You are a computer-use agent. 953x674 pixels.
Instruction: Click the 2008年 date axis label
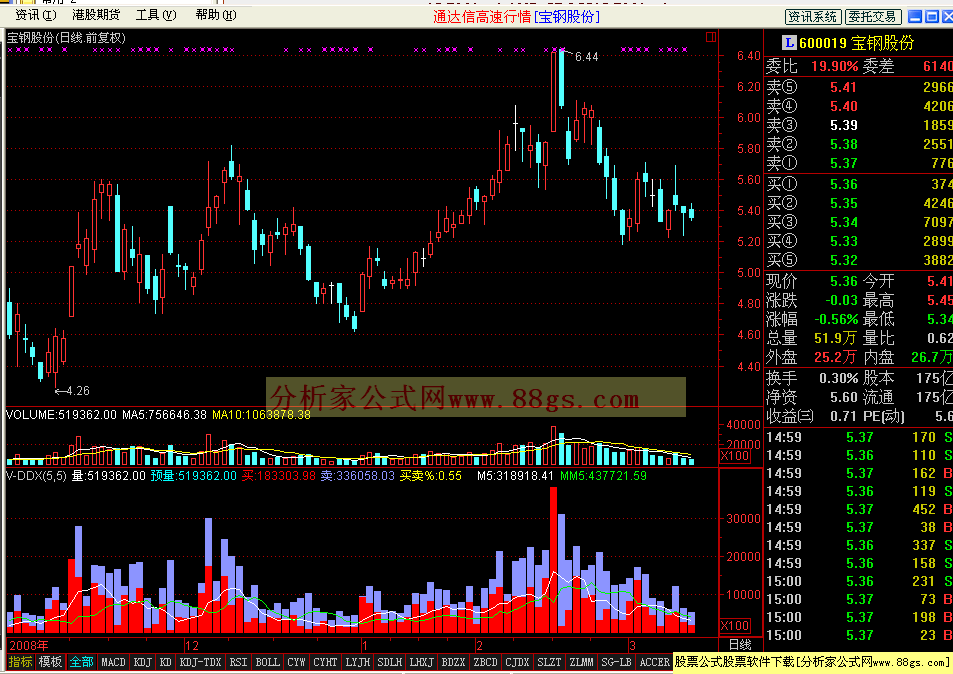[29, 645]
